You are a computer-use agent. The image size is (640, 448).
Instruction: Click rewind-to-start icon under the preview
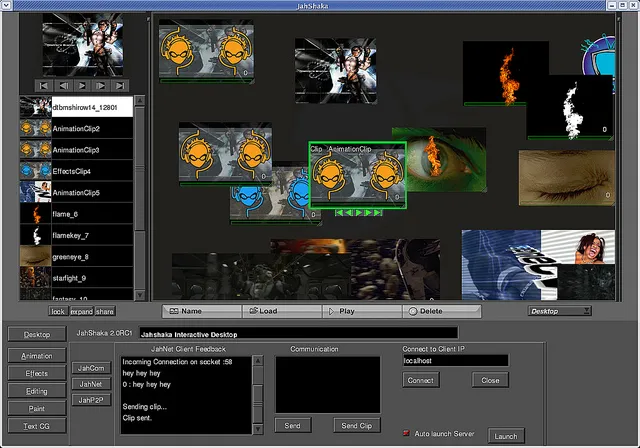click(x=43, y=86)
